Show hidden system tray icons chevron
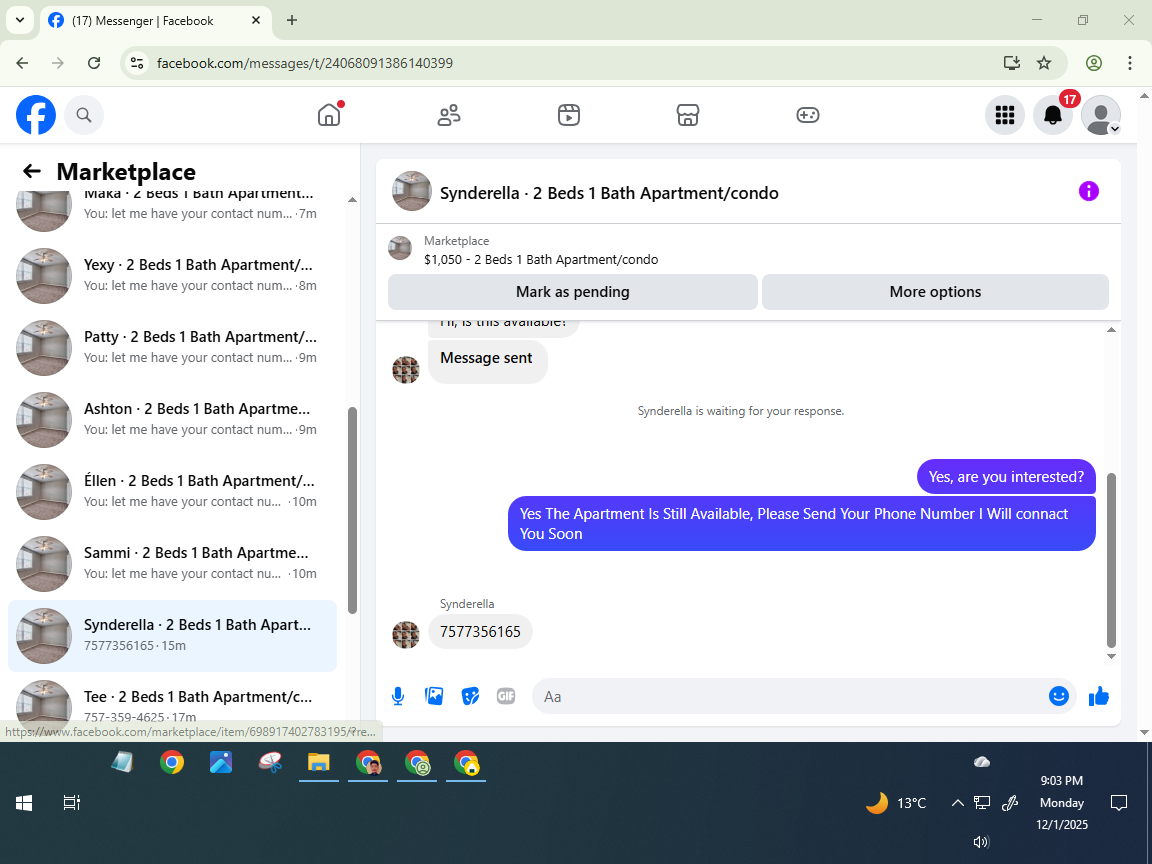The height and width of the screenshot is (864, 1152). click(x=957, y=803)
